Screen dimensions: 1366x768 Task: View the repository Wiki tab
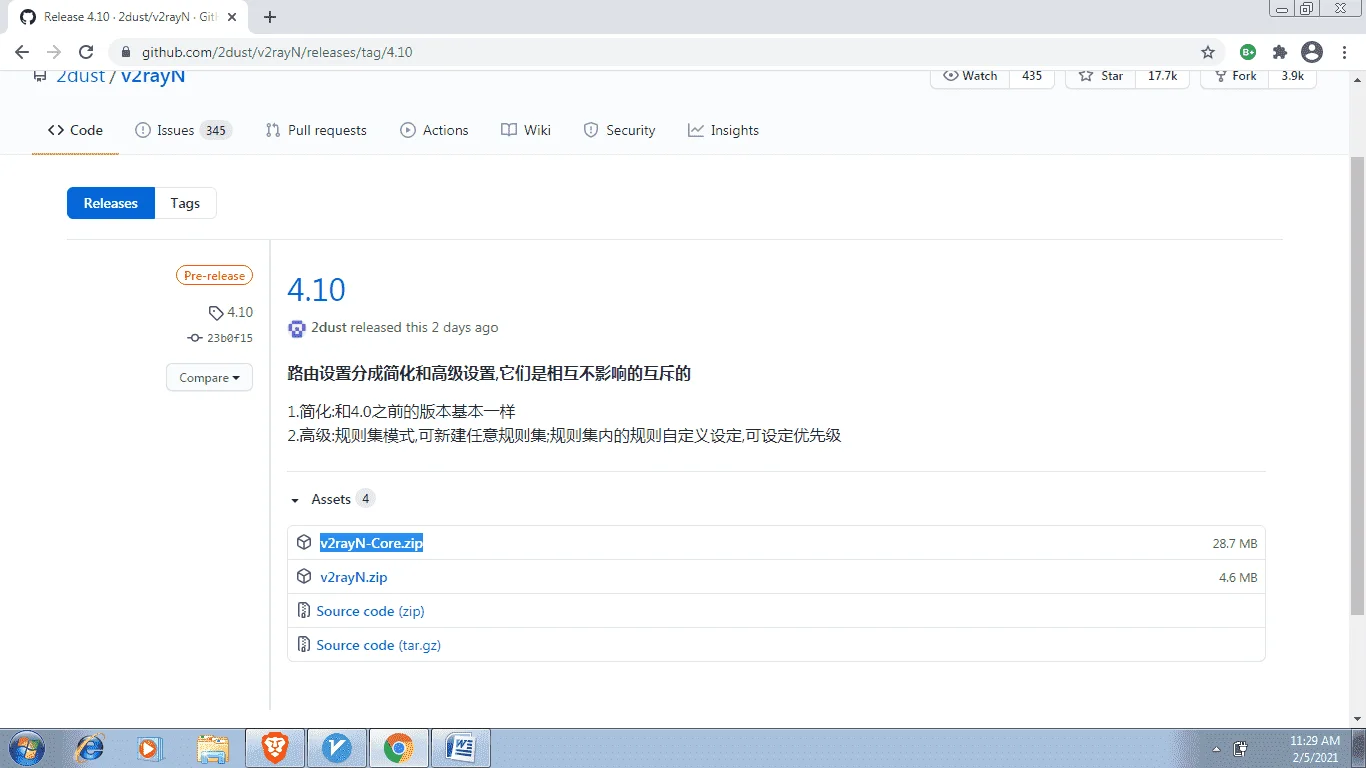526,130
